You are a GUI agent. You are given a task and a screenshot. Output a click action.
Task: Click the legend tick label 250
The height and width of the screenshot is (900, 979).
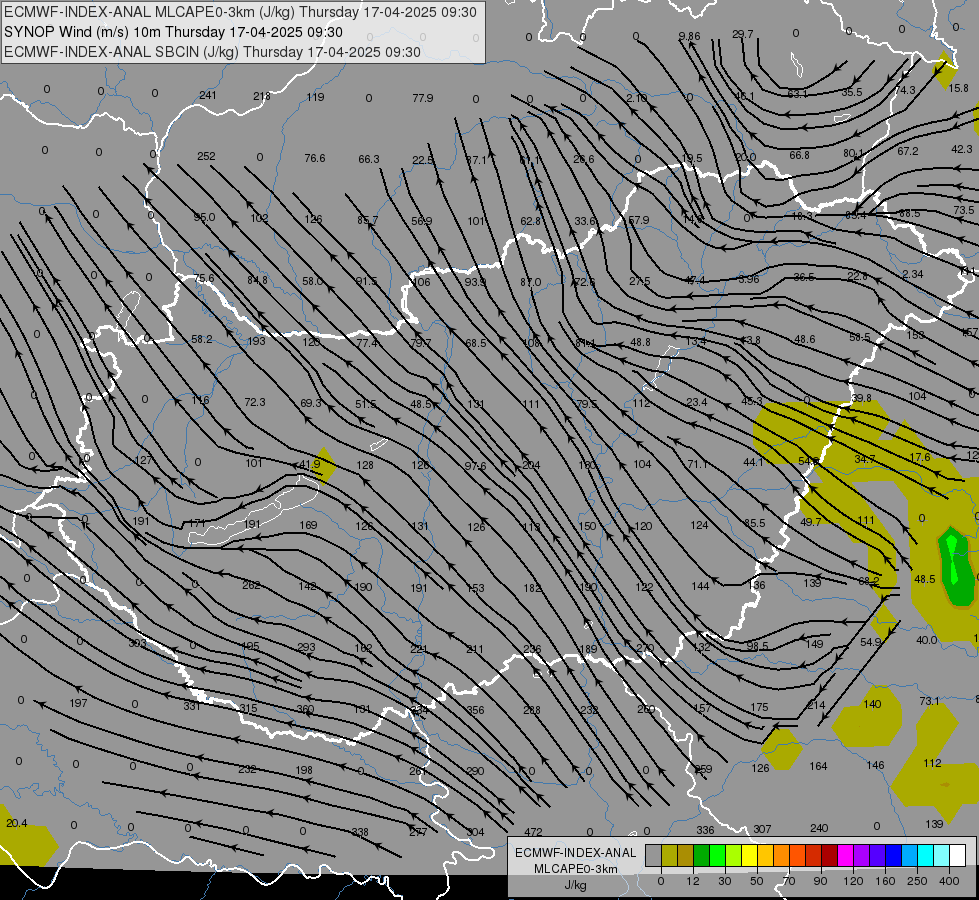click(917, 881)
